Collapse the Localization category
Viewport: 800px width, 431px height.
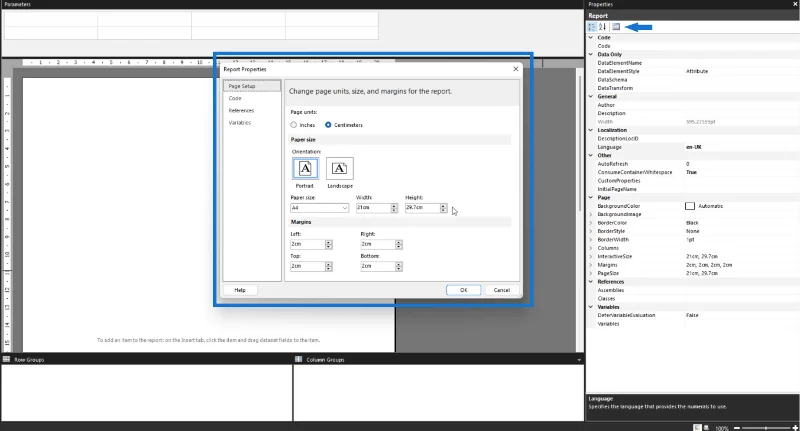coord(591,130)
